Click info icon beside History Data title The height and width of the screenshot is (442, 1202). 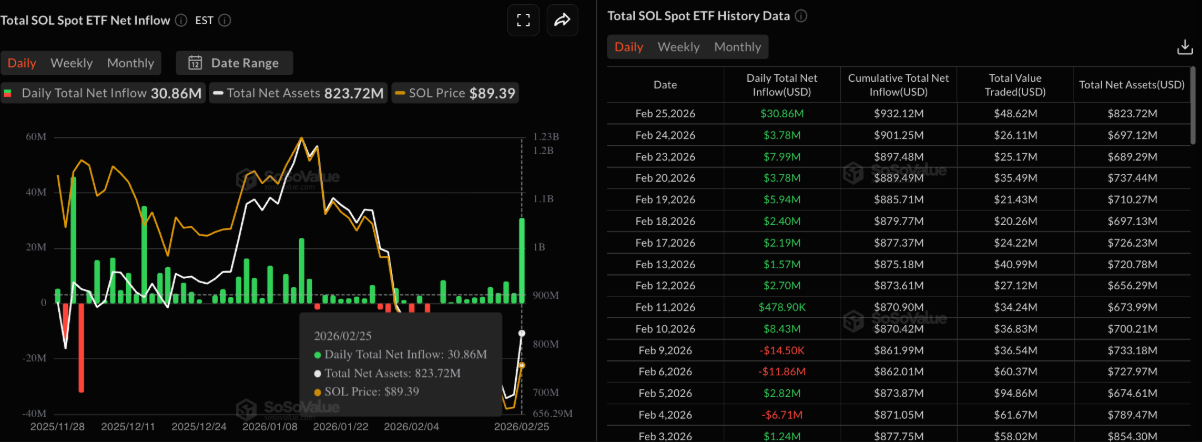click(x=801, y=16)
